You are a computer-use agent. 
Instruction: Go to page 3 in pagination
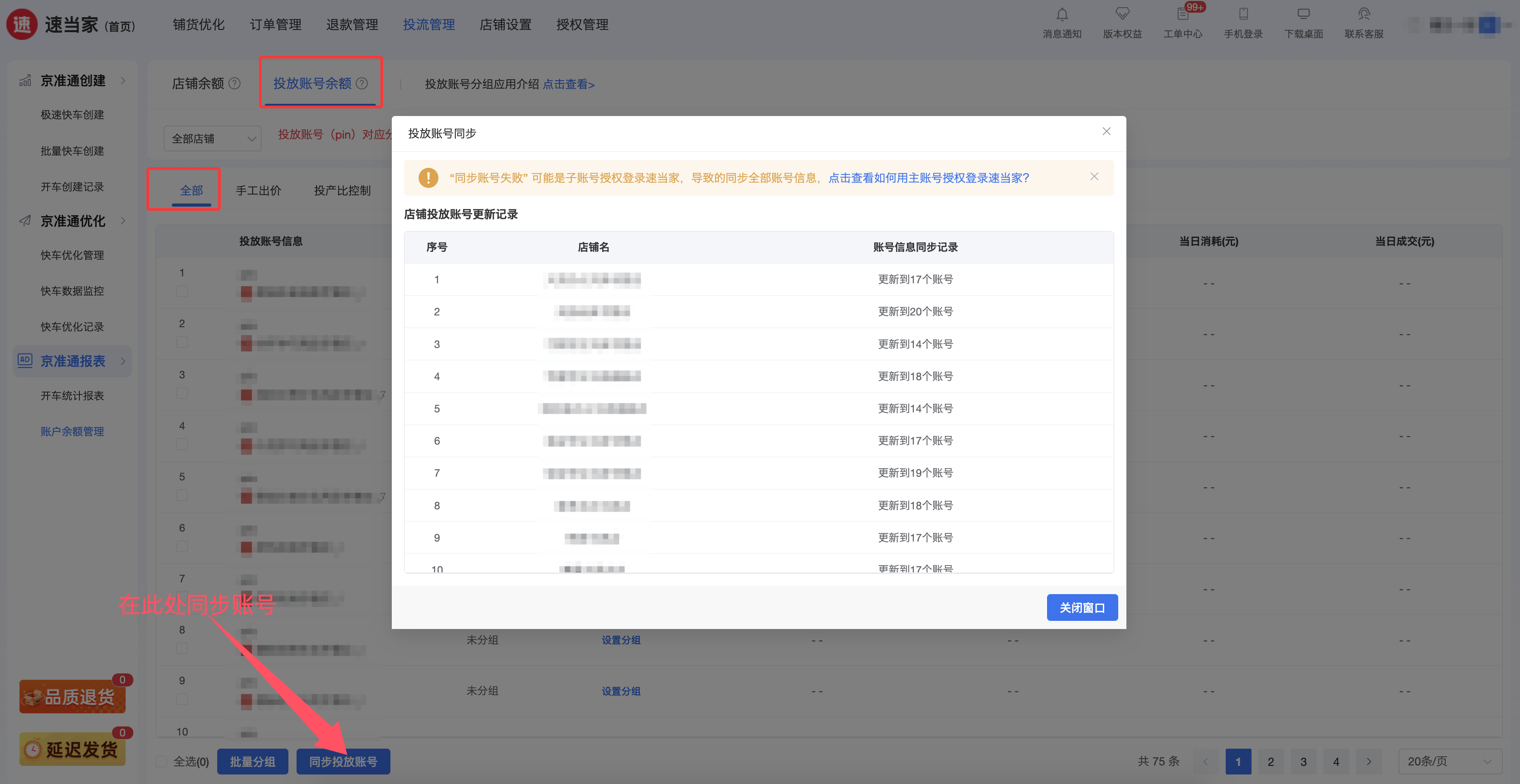[x=1303, y=761]
